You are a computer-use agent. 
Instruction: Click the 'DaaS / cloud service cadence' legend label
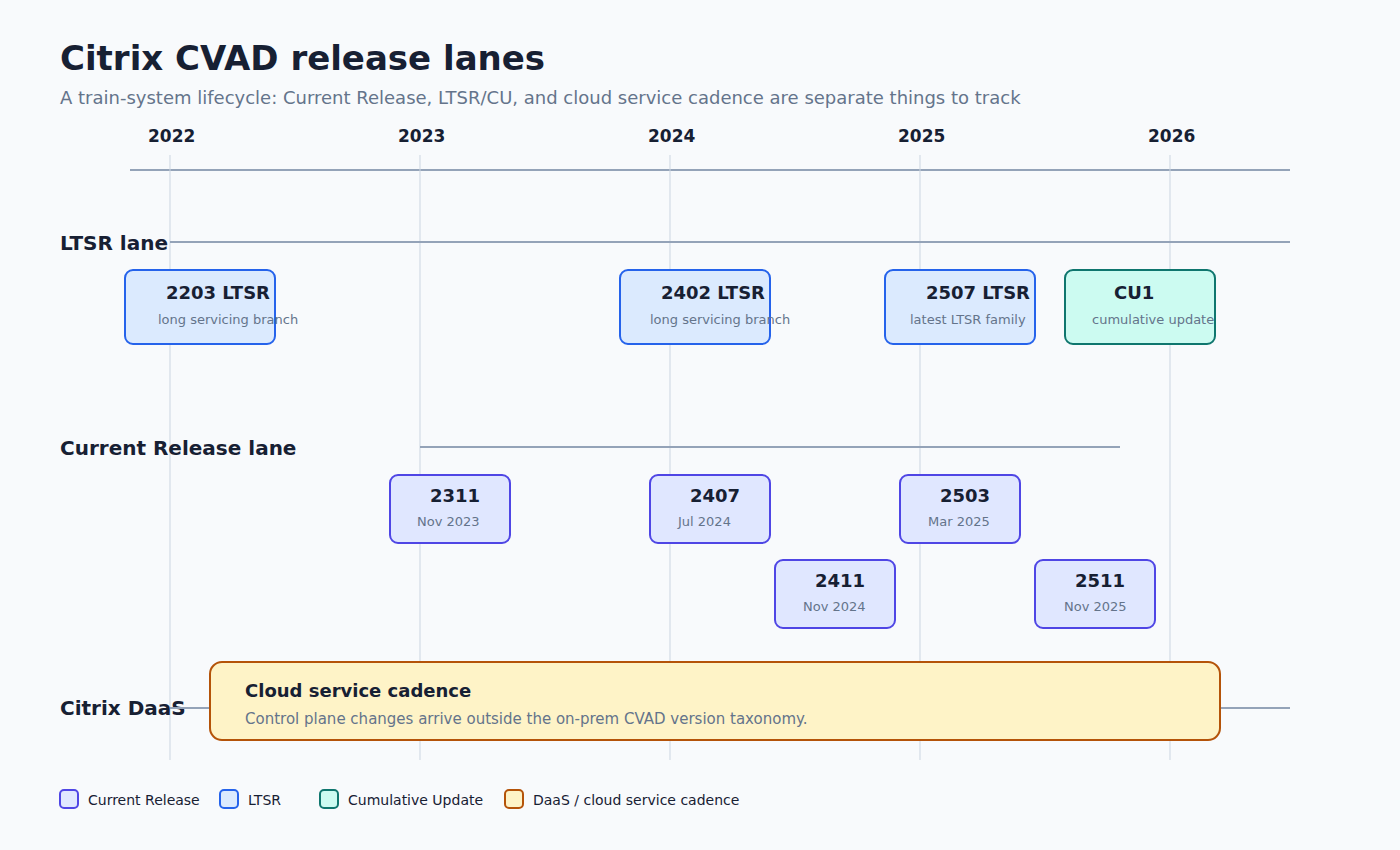point(636,800)
